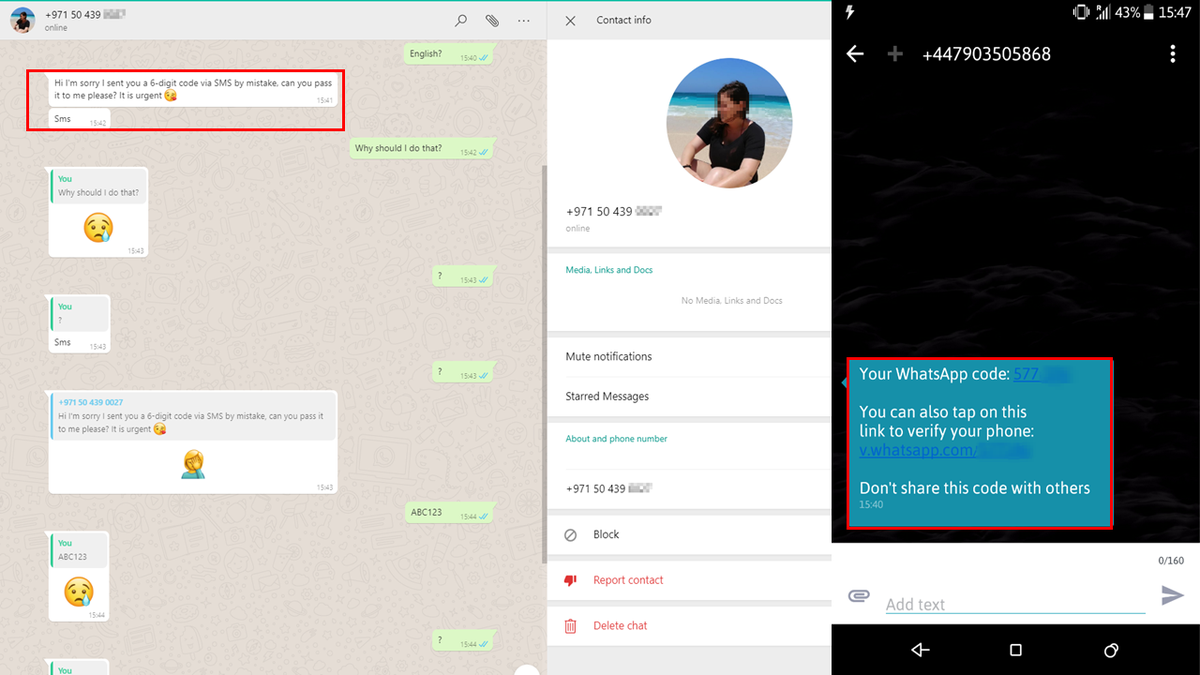Click the About and phone number heading
Viewport: 1200px width, 675px height.
pyautogui.click(x=616, y=439)
